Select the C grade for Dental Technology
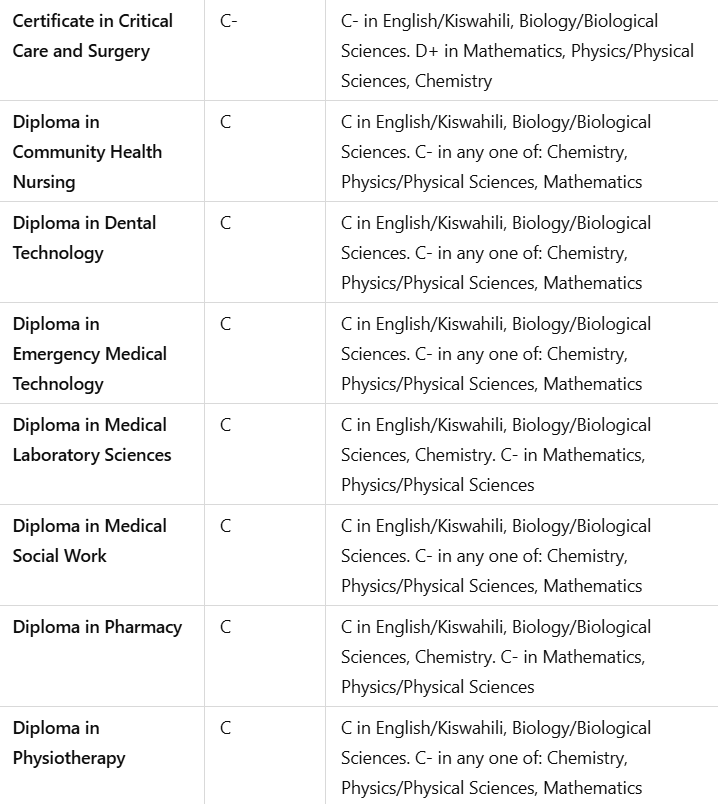718x804 pixels. (x=225, y=223)
